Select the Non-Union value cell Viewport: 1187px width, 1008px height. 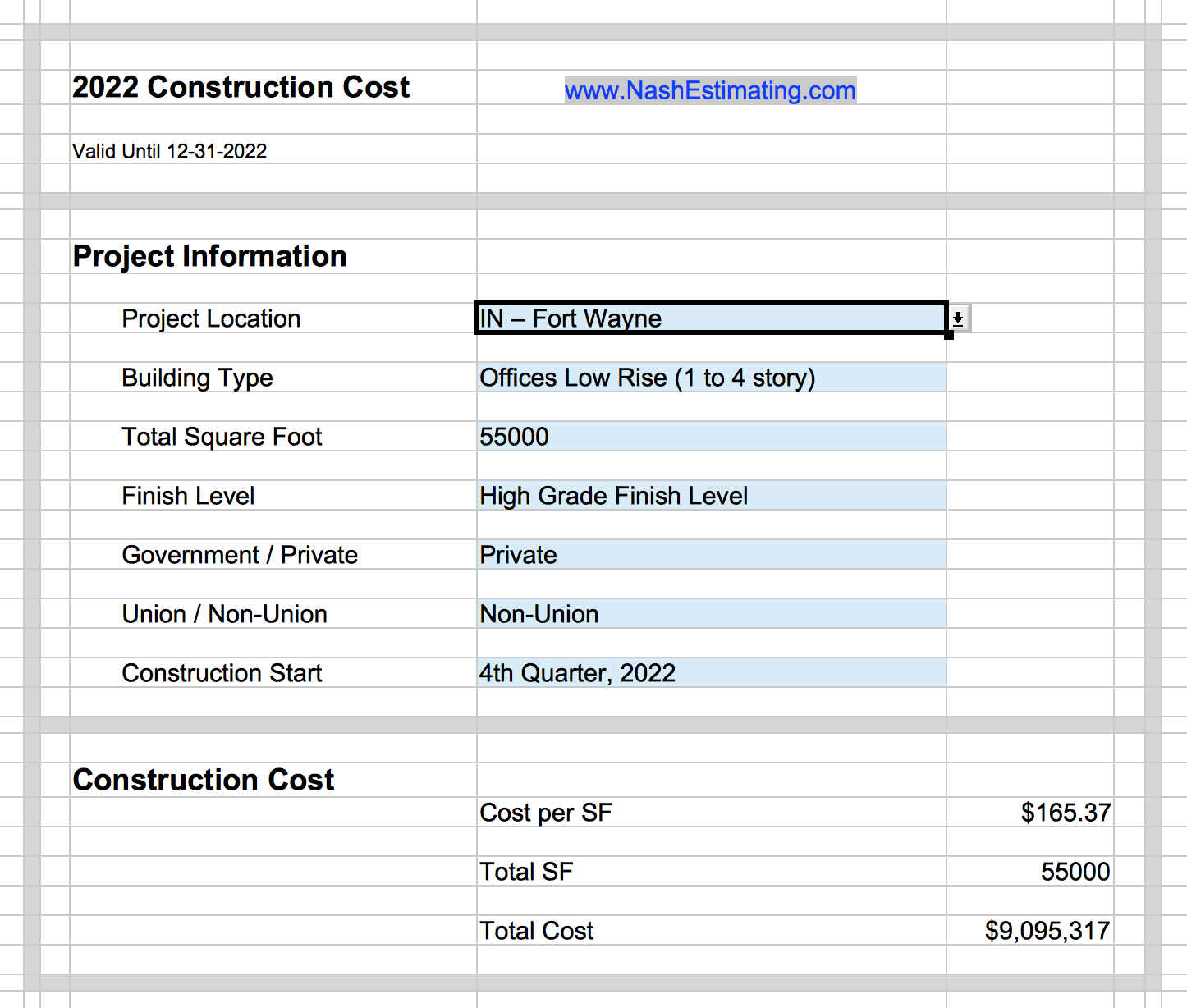point(711,614)
